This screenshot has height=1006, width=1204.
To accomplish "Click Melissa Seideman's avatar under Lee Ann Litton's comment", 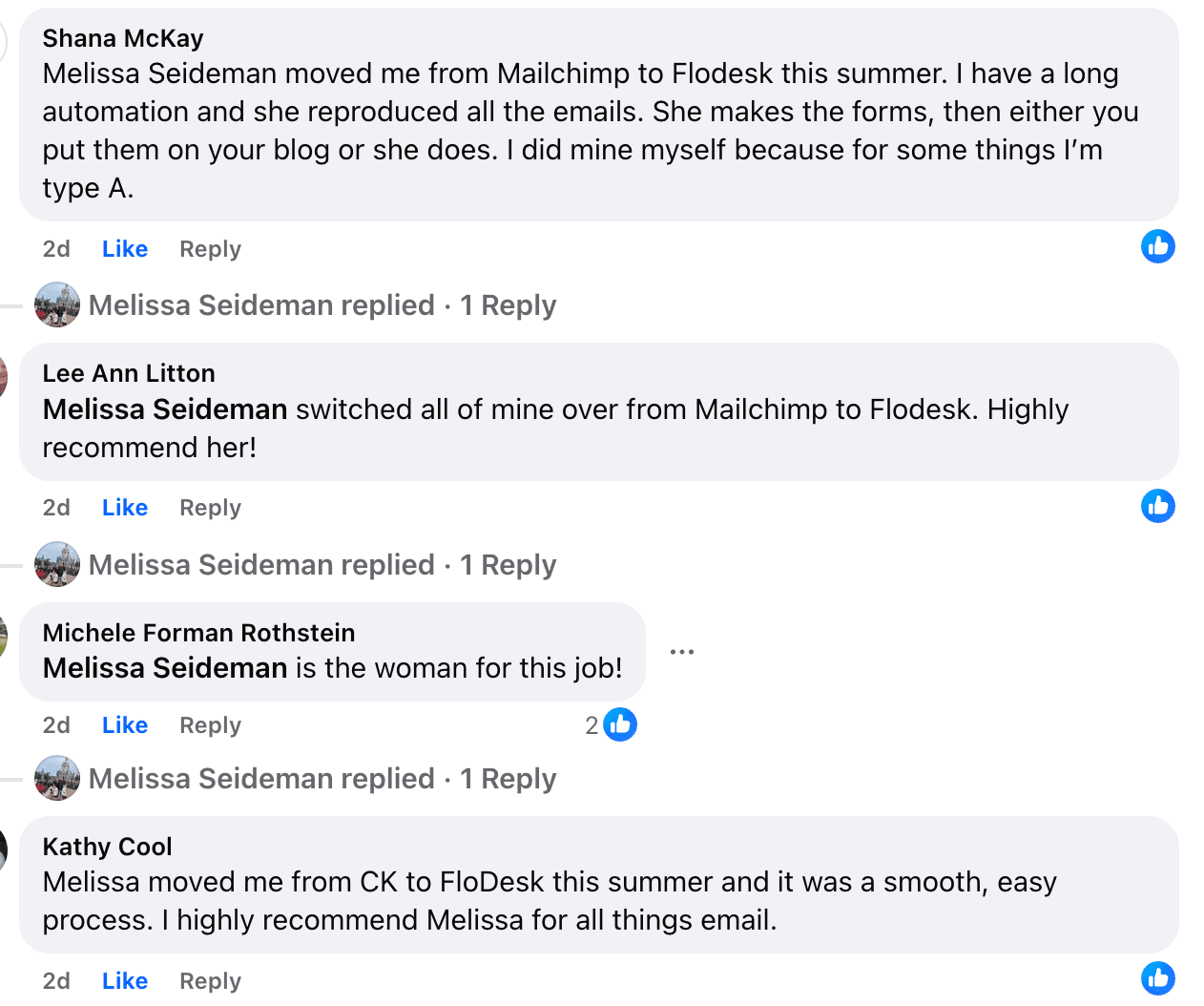I will click(x=57, y=565).
